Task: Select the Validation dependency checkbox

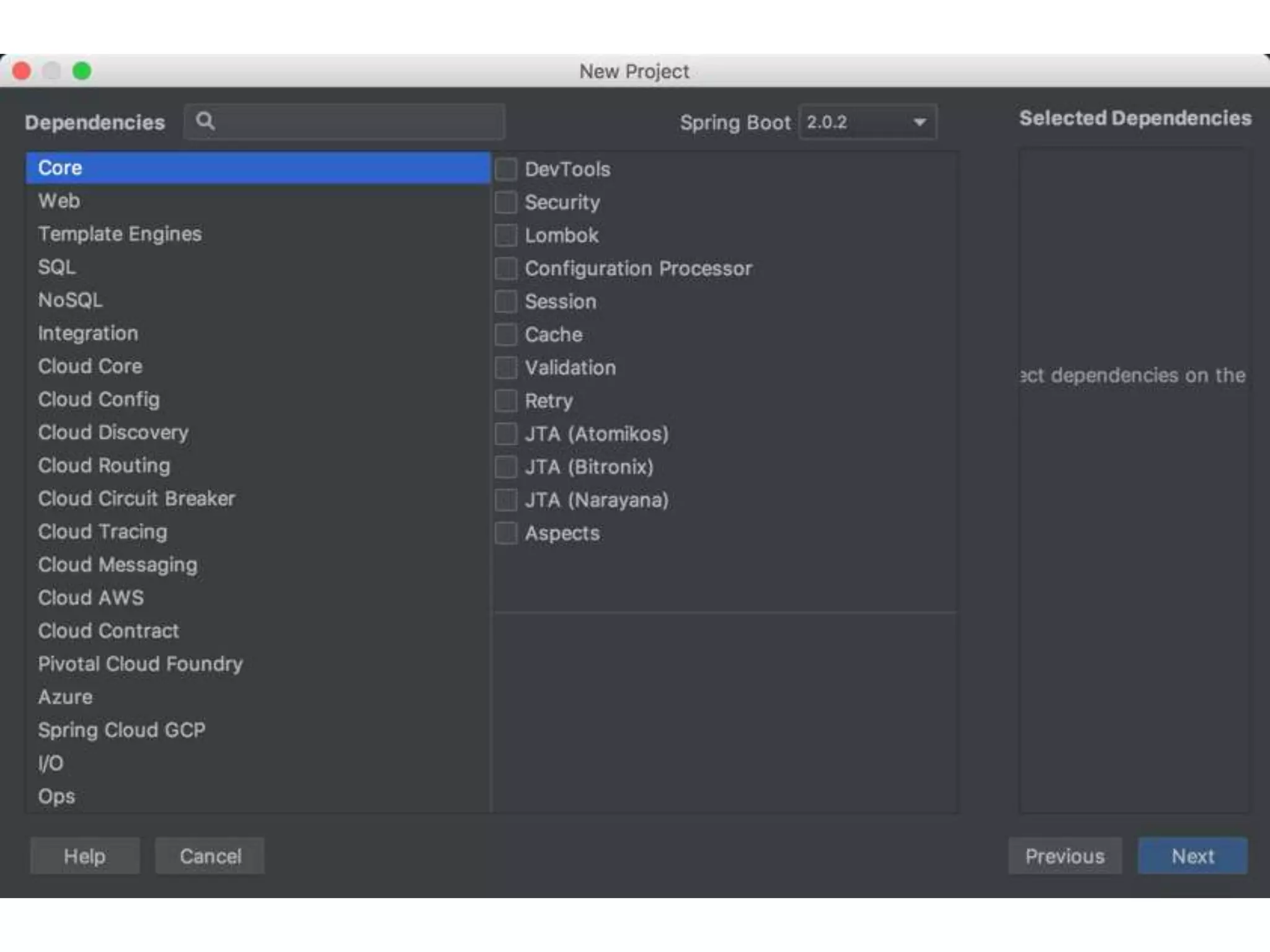Action: point(506,368)
